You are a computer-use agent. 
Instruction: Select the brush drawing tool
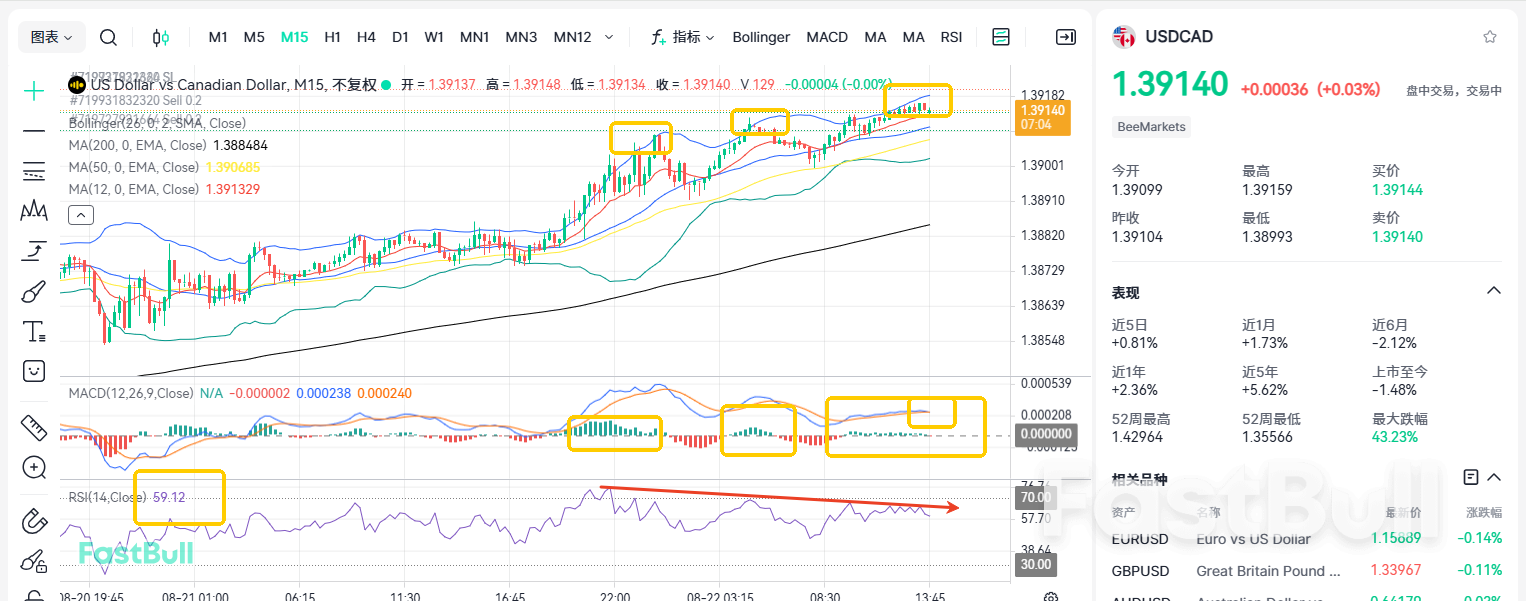click(34, 291)
